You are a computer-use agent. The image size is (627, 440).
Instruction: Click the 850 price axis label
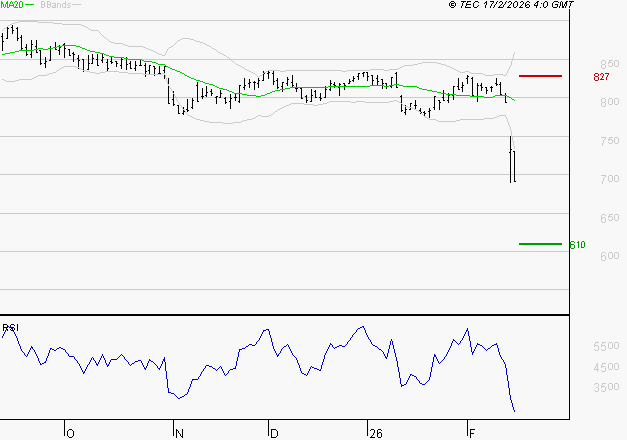(x=610, y=64)
